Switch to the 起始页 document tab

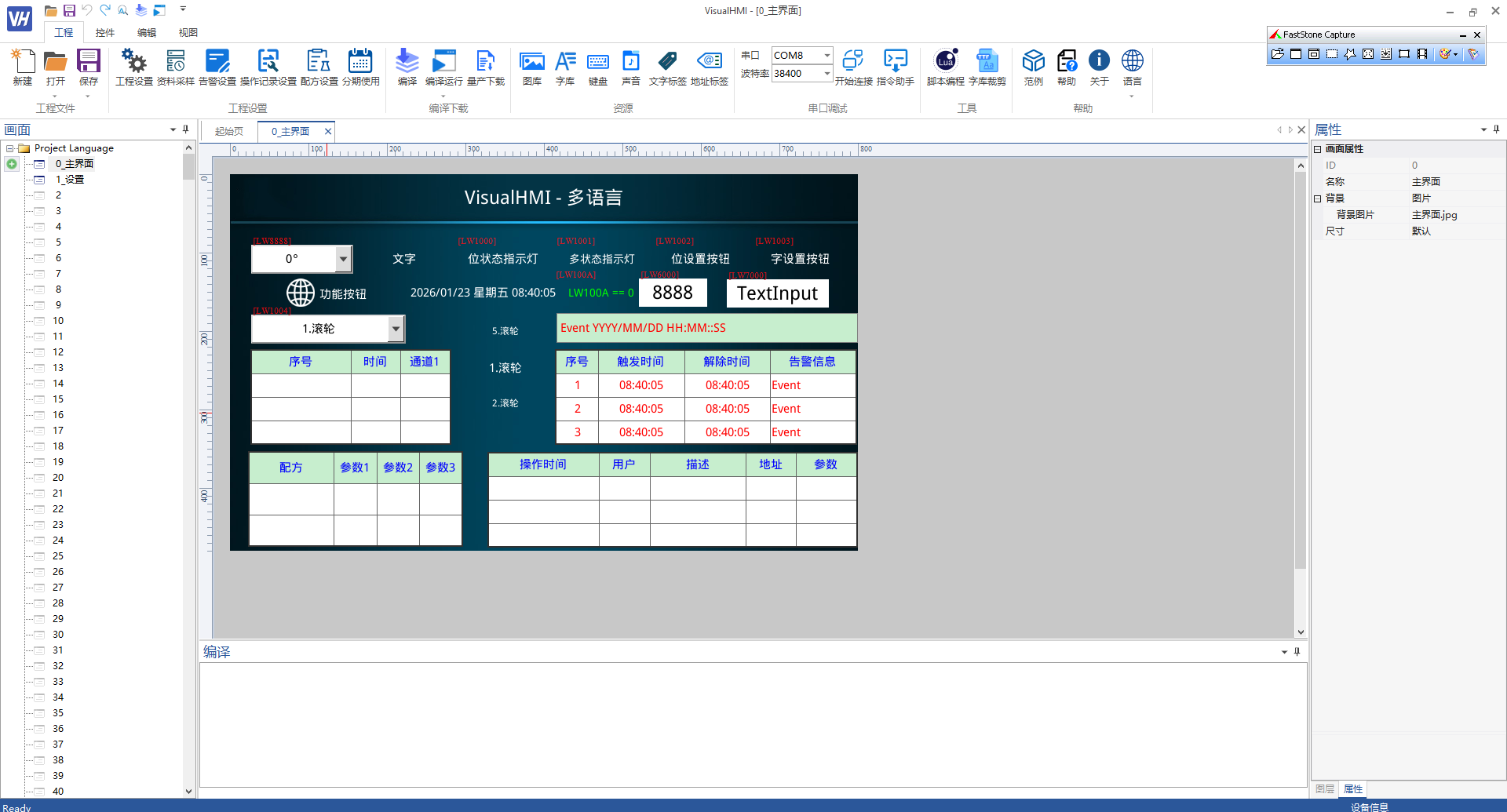tap(229, 132)
